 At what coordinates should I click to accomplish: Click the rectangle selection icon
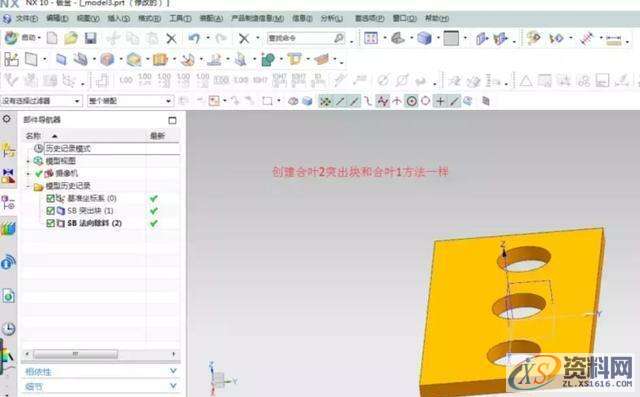(x=267, y=101)
